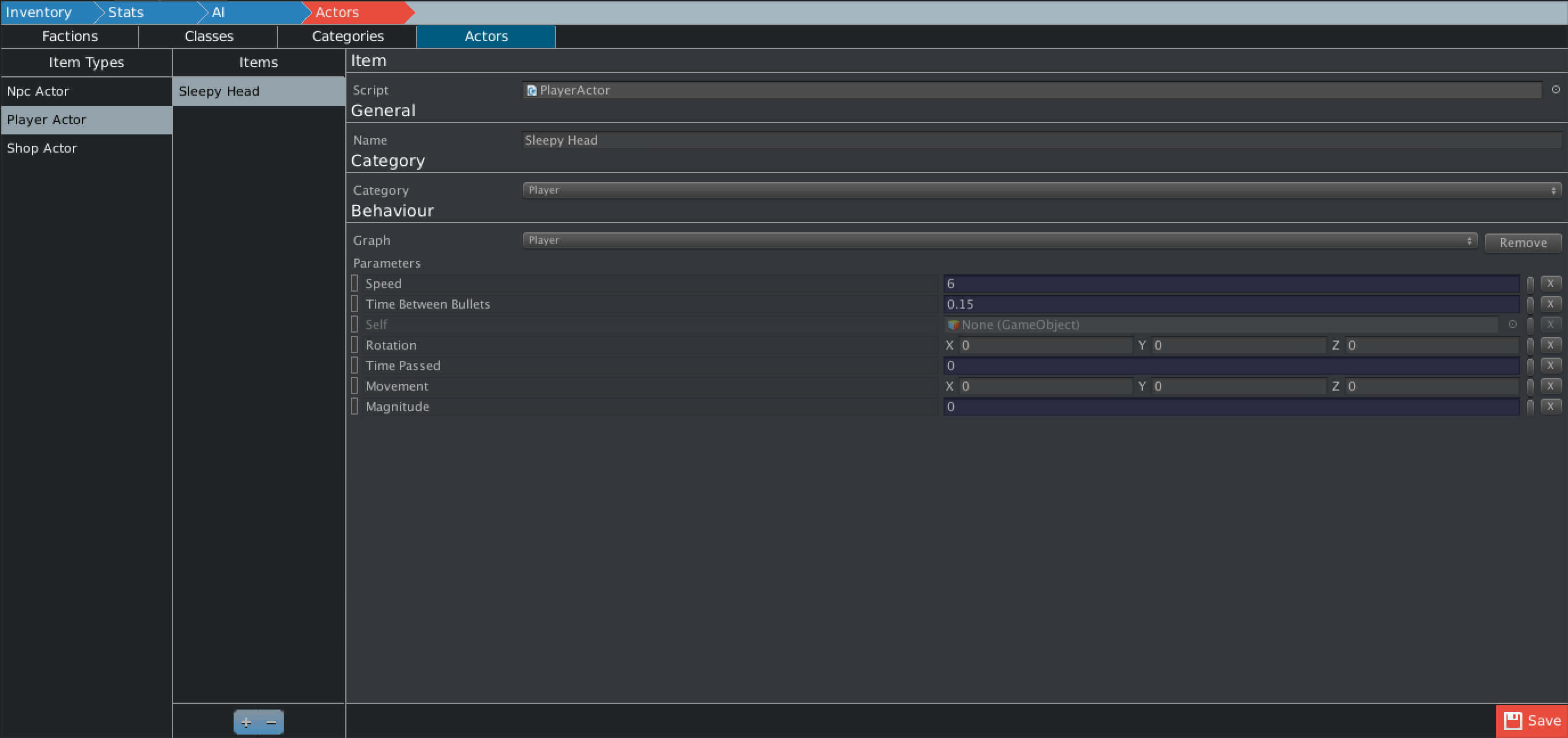1568x738 pixels.
Task: Delete the Time Between Bullets parameter
Action: (x=1550, y=304)
